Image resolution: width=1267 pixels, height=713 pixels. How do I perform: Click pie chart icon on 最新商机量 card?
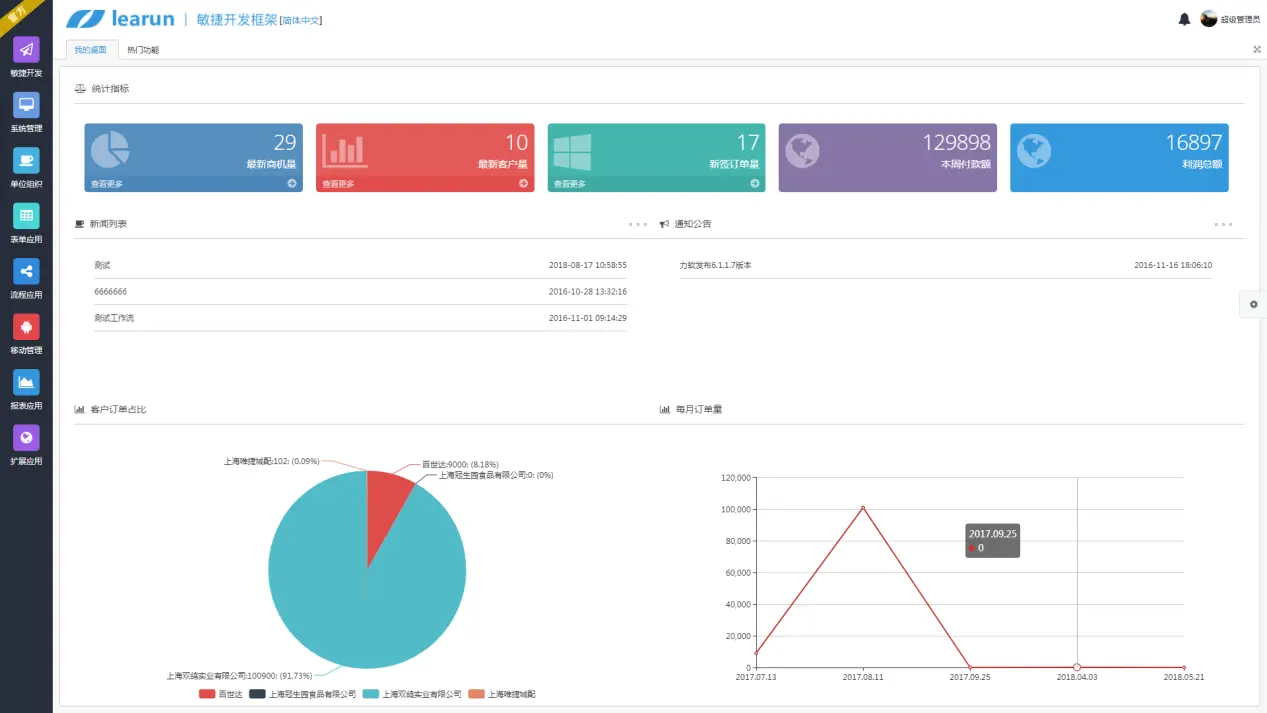[x=110, y=150]
